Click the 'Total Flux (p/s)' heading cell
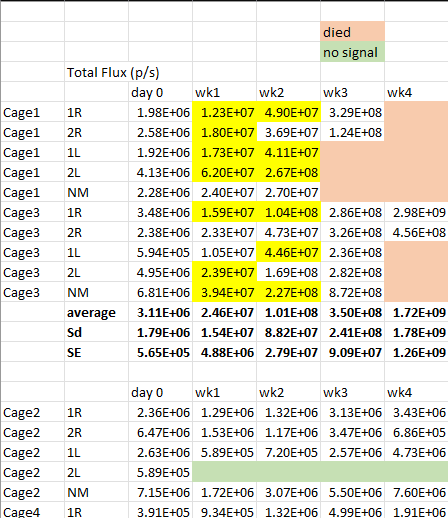The height and width of the screenshot is (518, 448). (x=113, y=72)
